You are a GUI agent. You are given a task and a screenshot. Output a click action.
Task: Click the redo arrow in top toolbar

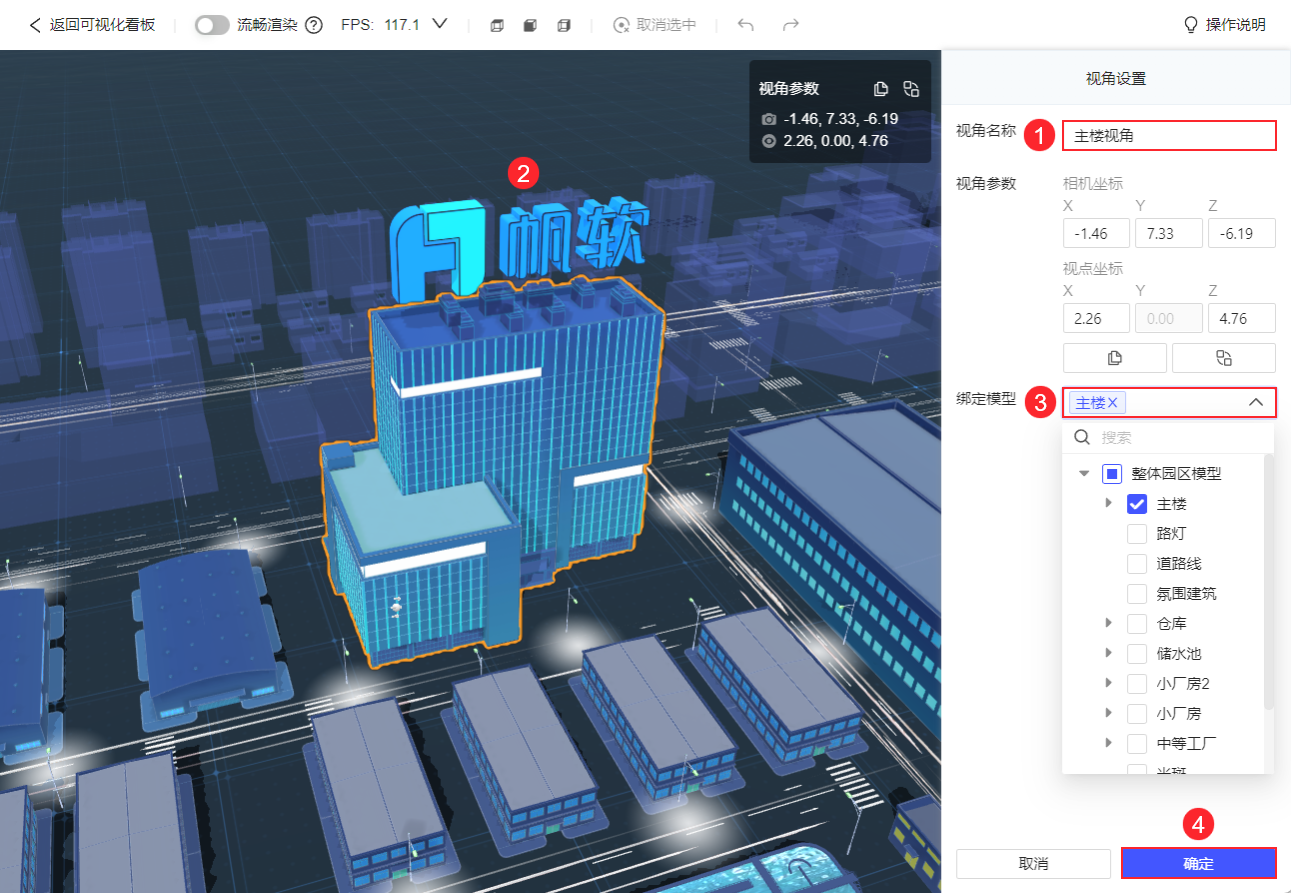(790, 25)
